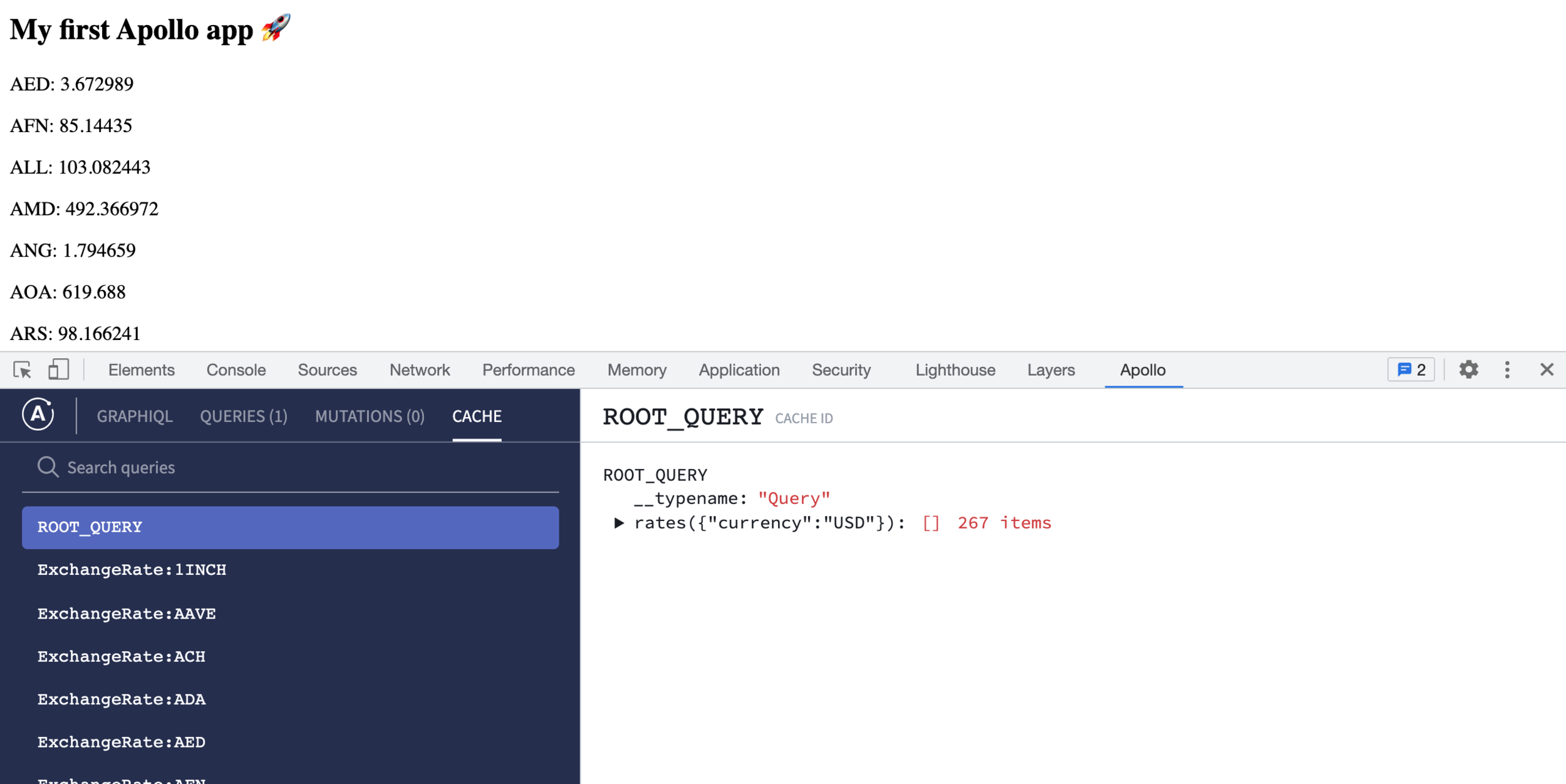Select ROOT_QUERY in cache list

[290, 527]
